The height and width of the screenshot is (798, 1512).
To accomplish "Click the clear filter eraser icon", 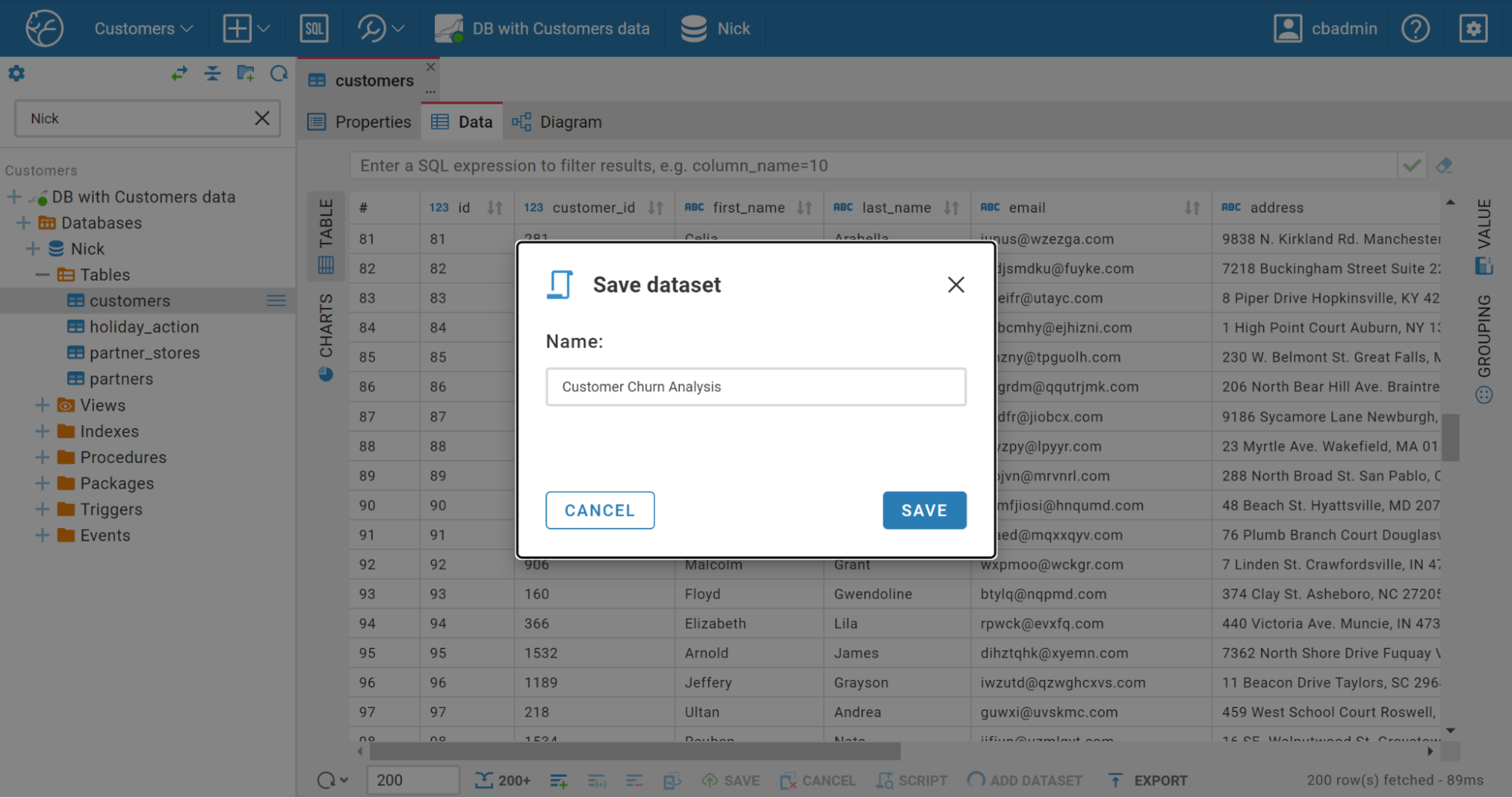I will click(x=1444, y=166).
